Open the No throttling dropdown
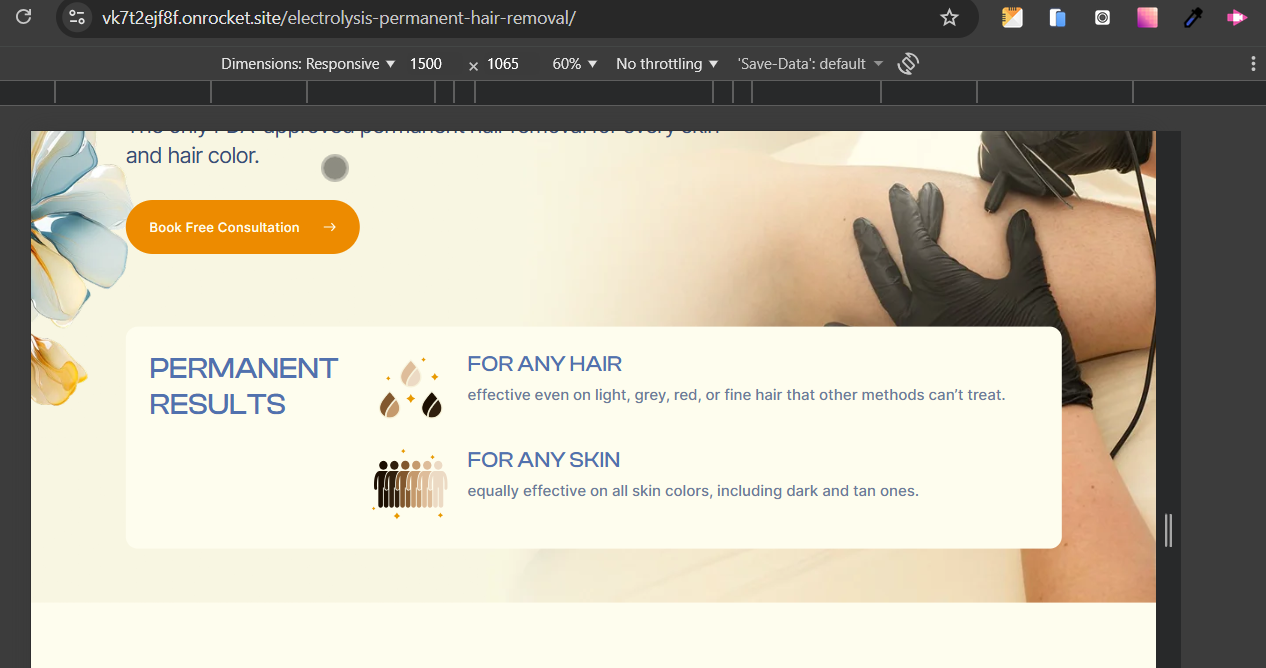Image resolution: width=1266 pixels, height=668 pixels. click(x=667, y=64)
